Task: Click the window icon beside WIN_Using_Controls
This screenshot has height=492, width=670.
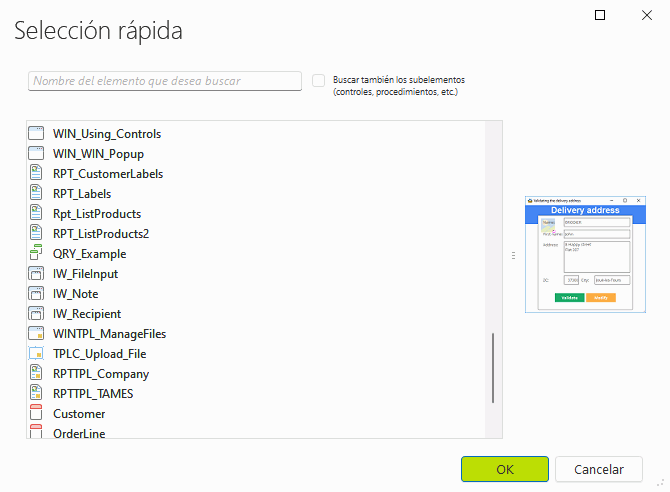Action: point(37,134)
